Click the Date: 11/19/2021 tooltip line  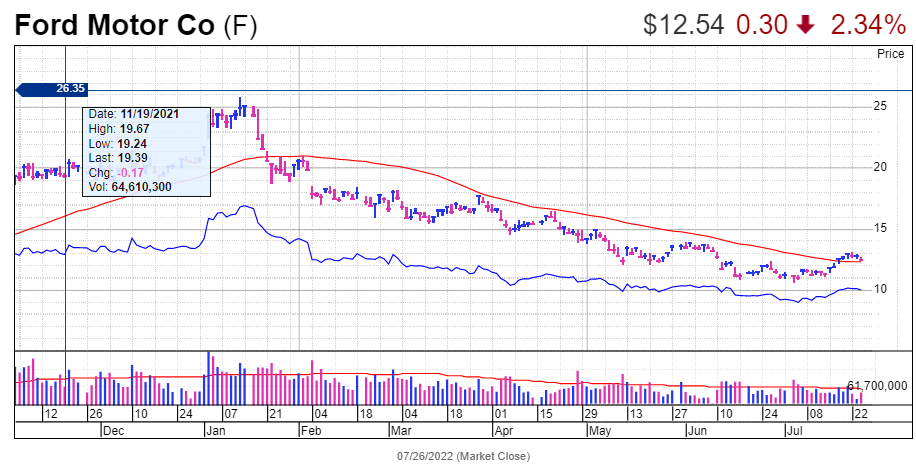(134, 114)
